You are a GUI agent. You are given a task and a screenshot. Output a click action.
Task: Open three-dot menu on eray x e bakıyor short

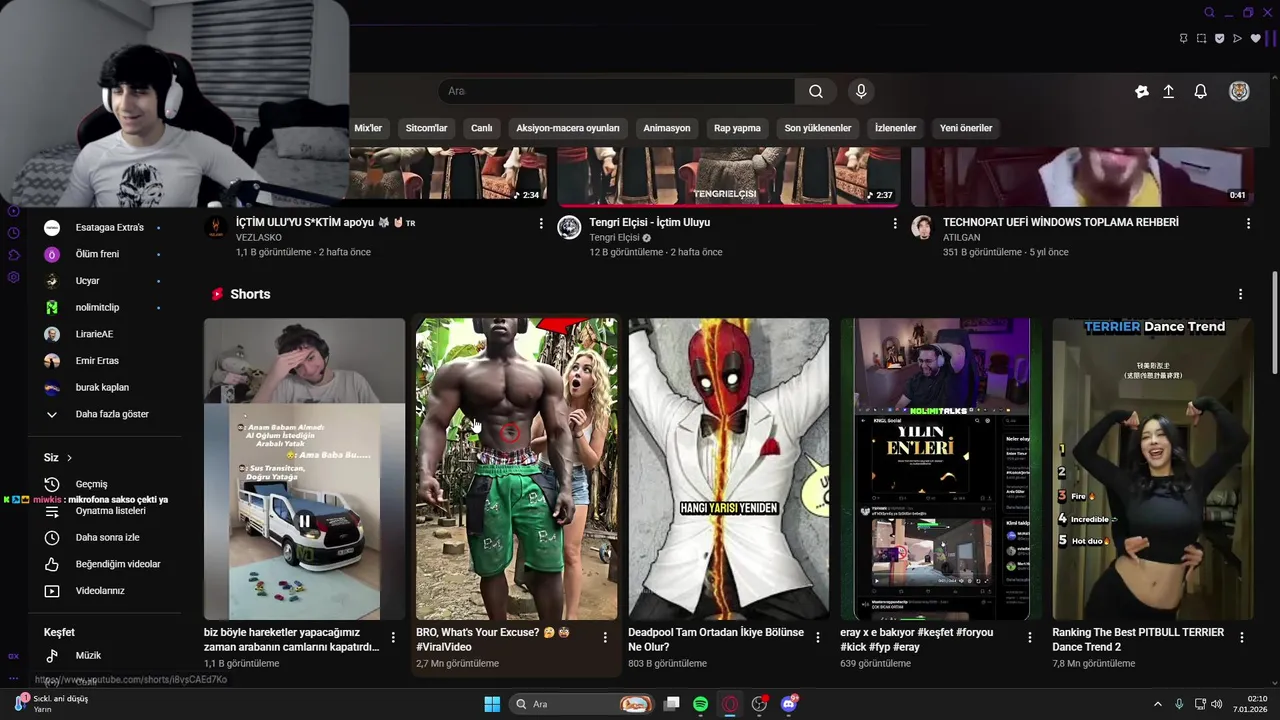[1029, 637]
